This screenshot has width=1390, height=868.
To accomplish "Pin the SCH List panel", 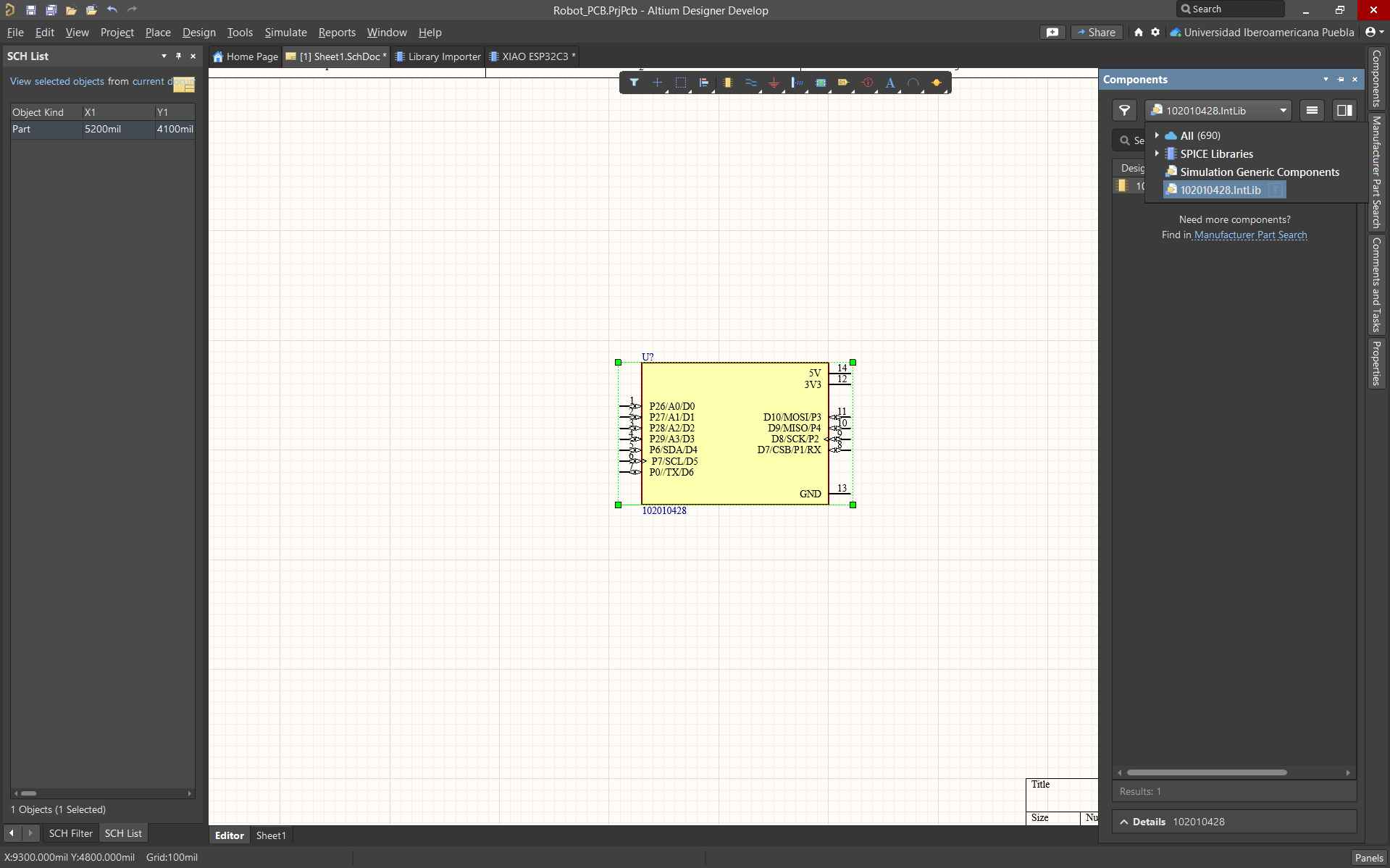I will 178,56.
